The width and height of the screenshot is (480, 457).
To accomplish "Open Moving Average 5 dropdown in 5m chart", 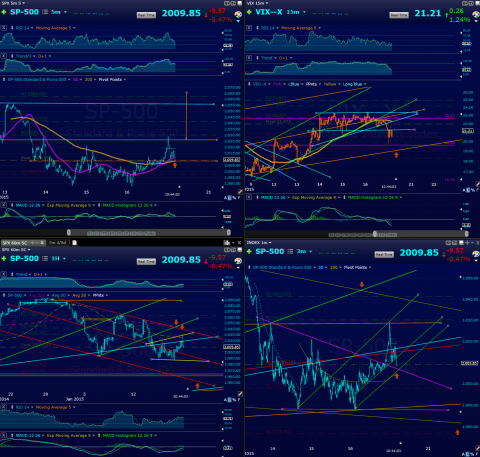I will [74, 28].
